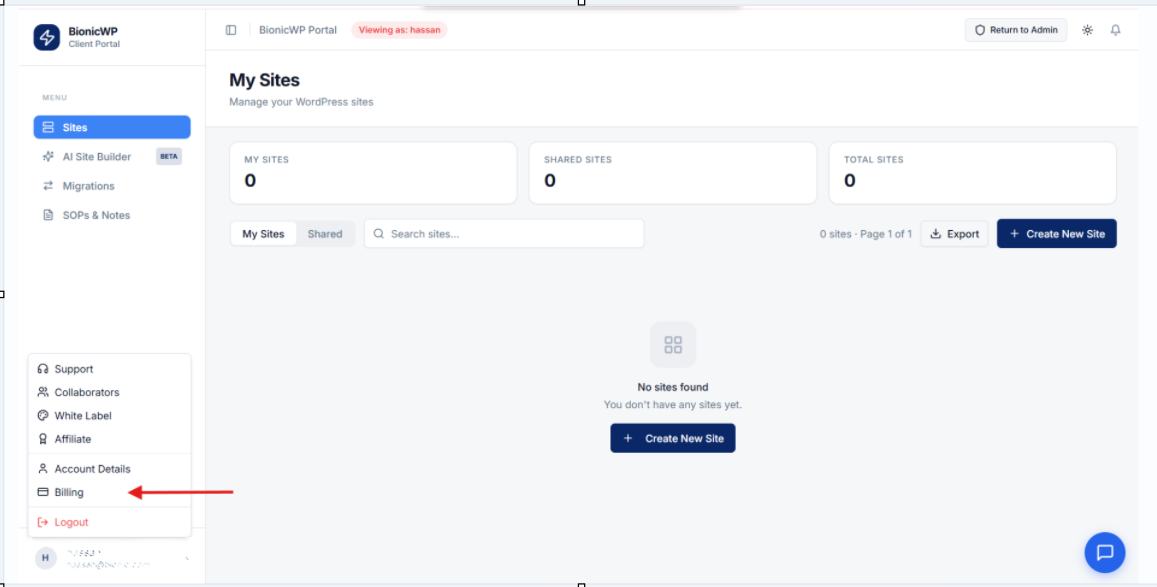
Task: Click the empty-state grid icon
Action: (673, 344)
